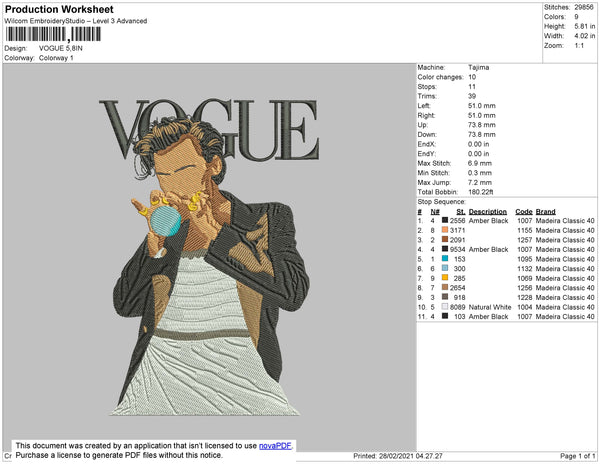Click the embroidered VOGUE design preview

(209, 257)
